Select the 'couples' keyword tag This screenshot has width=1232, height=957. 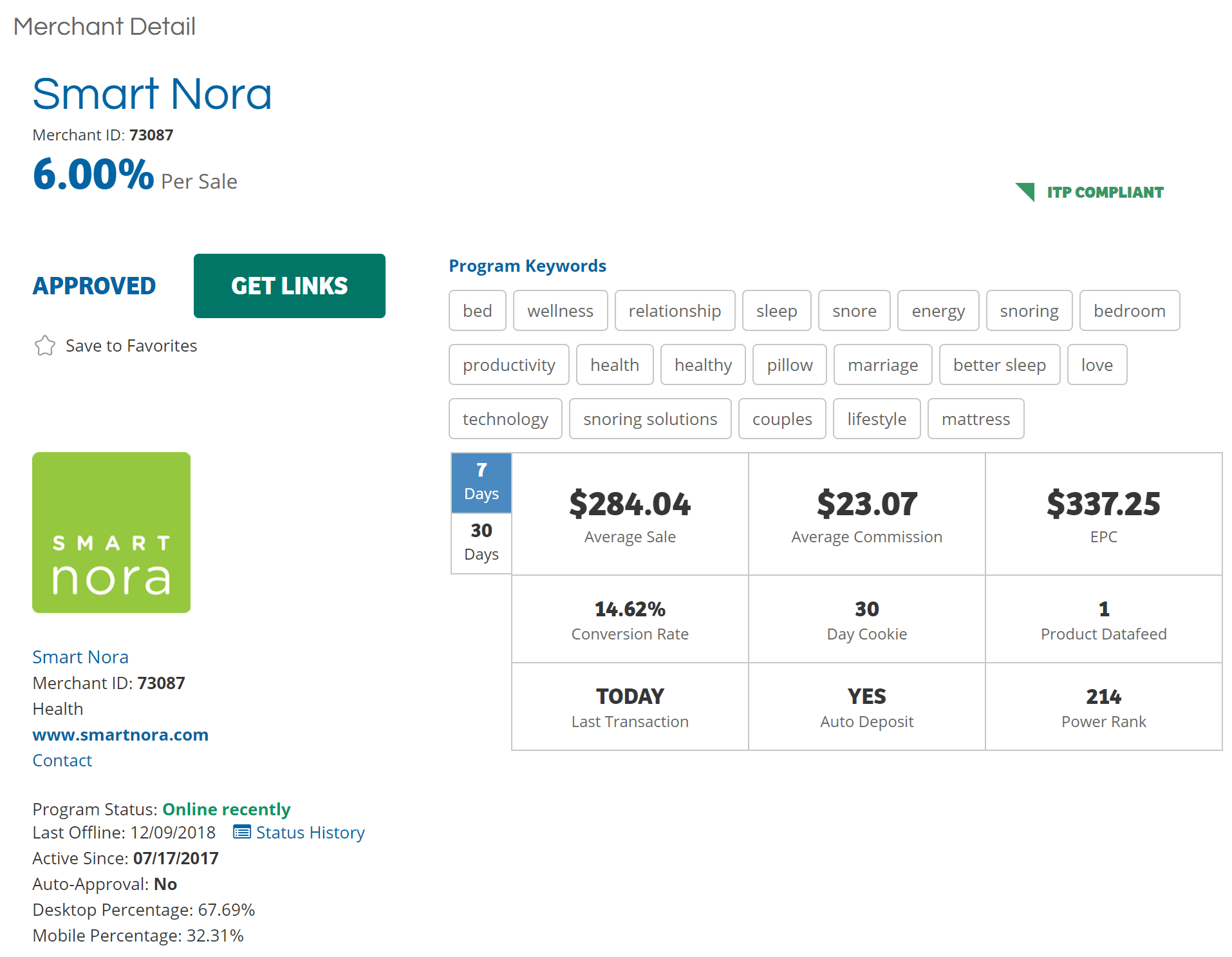[783, 419]
